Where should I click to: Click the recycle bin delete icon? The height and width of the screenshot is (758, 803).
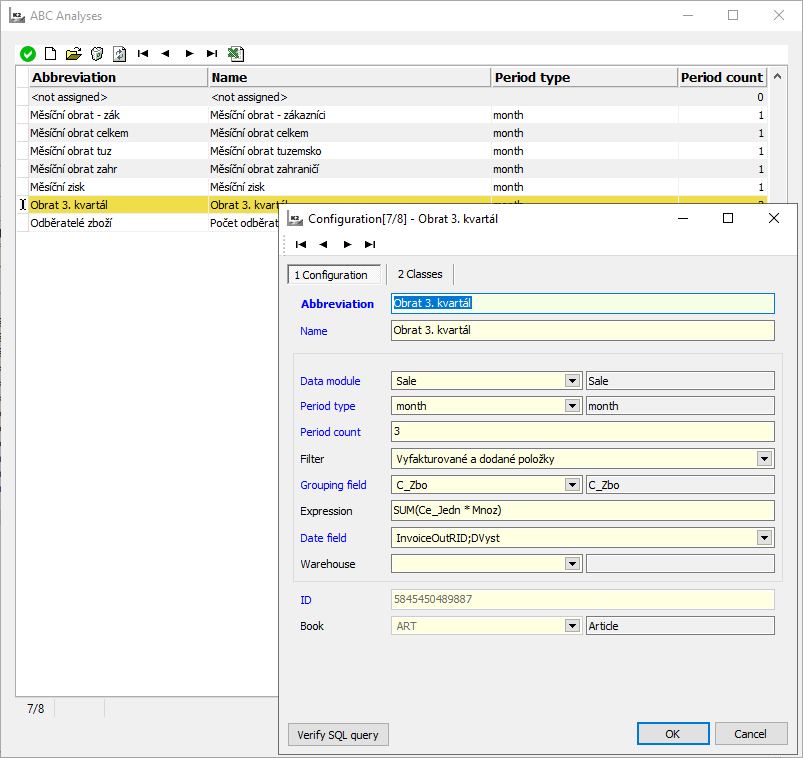(97, 54)
